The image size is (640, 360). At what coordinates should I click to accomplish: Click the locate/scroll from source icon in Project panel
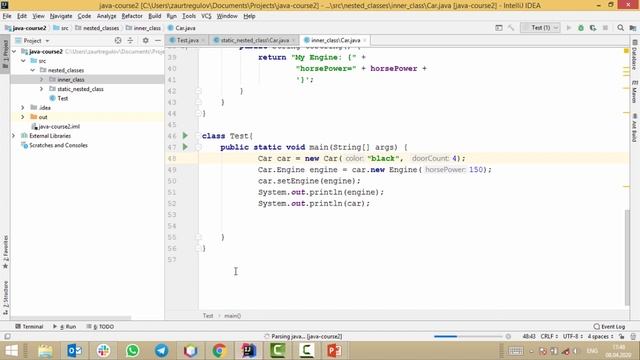[118, 40]
